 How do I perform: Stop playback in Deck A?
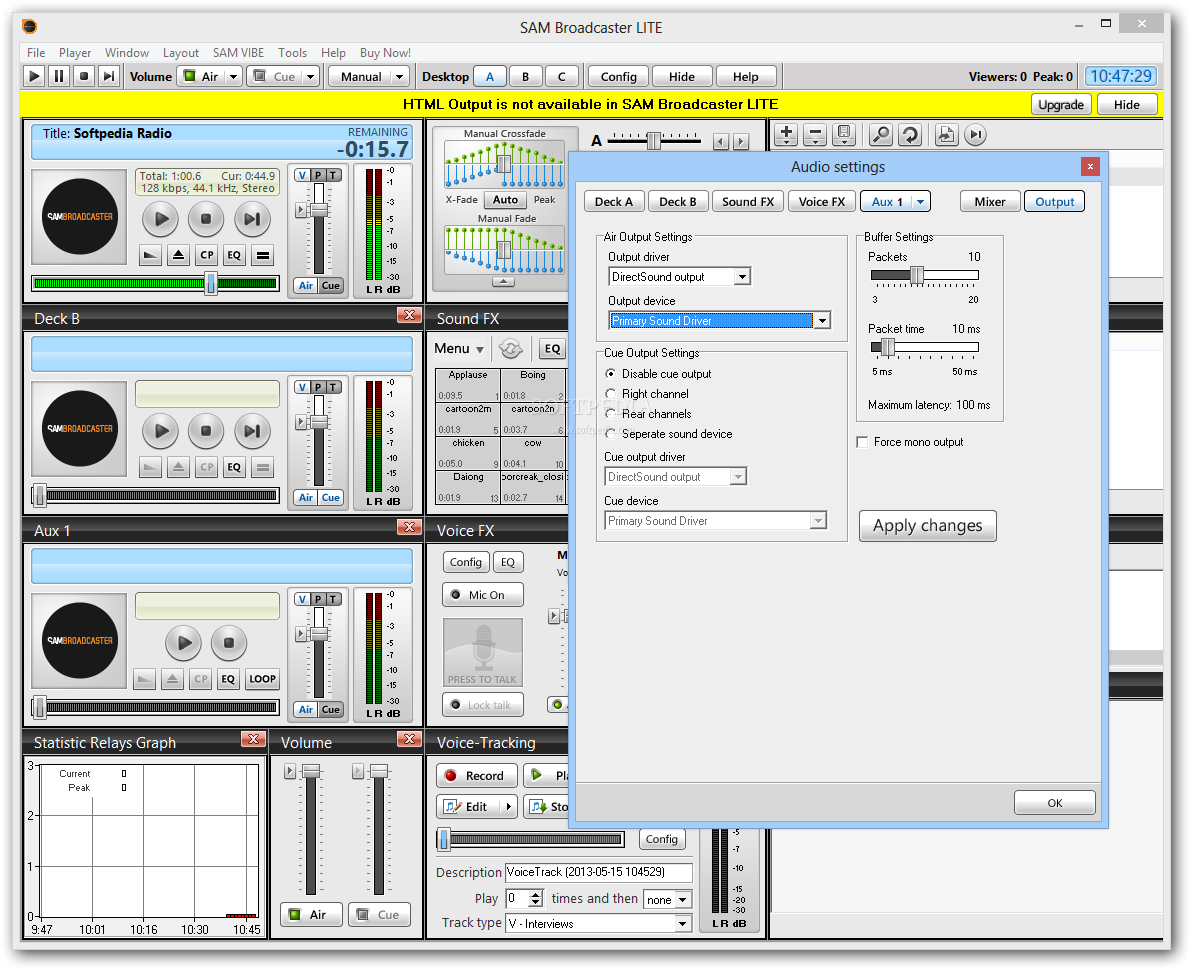(206, 220)
